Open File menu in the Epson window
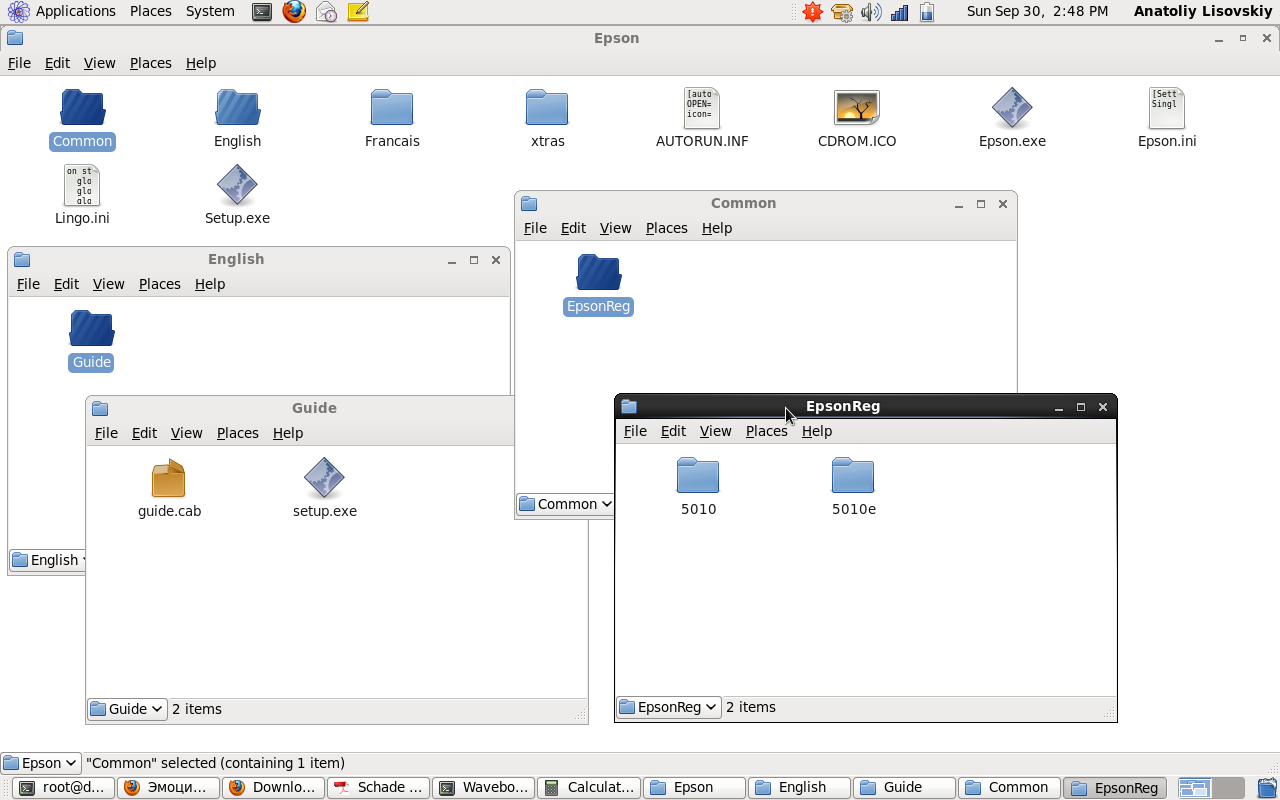Image resolution: width=1280 pixels, height=800 pixels. tap(20, 63)
